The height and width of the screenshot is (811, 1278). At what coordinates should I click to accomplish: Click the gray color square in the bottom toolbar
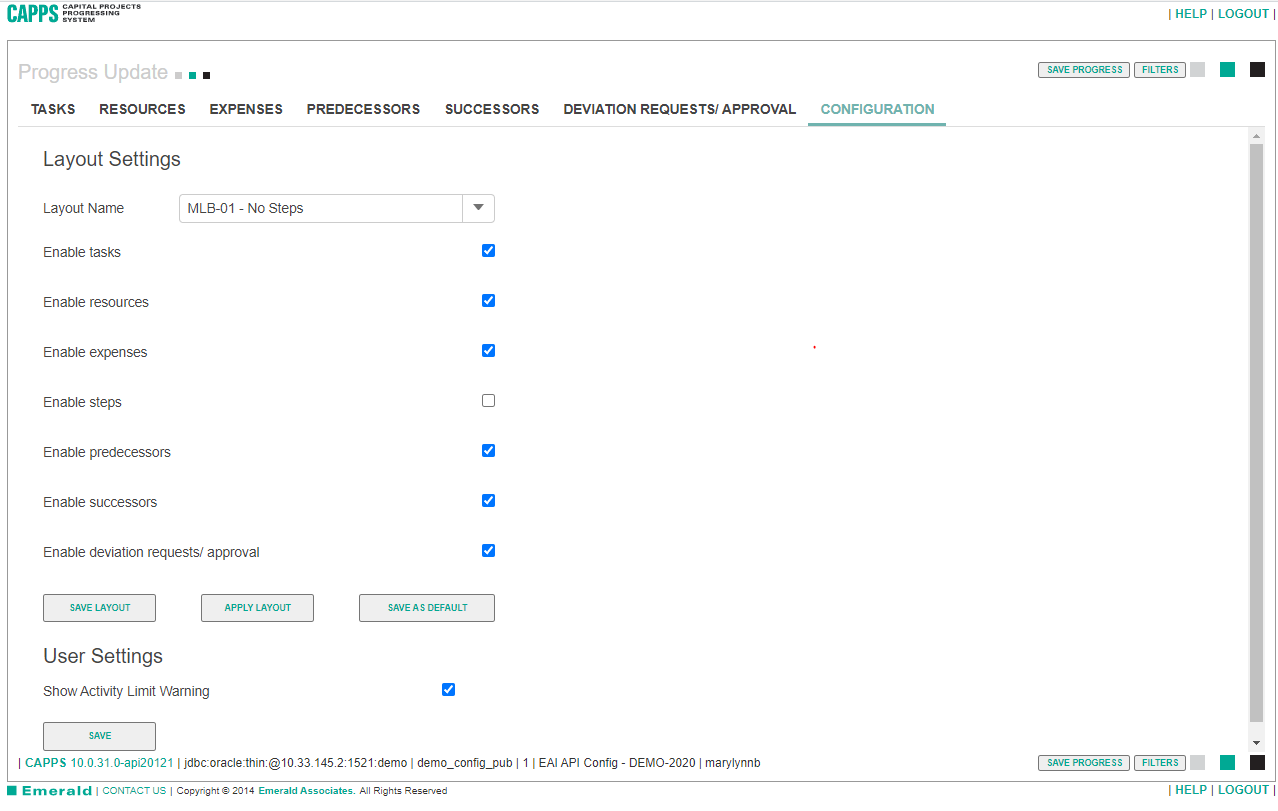1197,762
